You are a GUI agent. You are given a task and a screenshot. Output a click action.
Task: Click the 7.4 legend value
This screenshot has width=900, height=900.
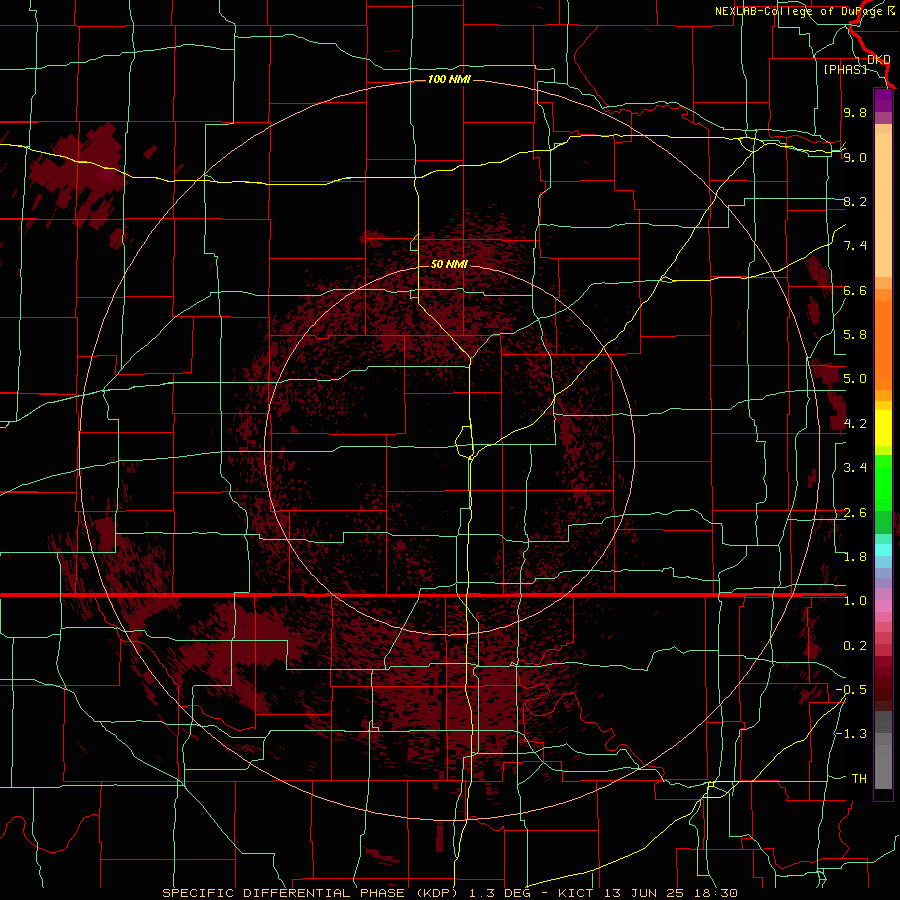pos(855,246)
